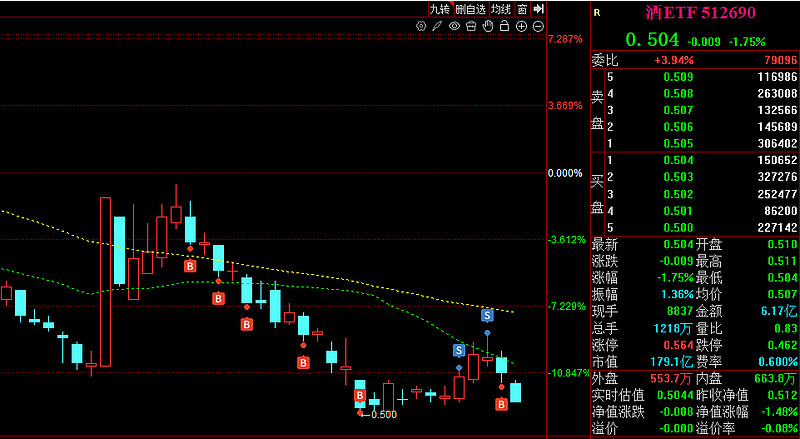Open chart settings gear icon
The width and height of the screenshot is (800, 439).
(x=421, y=26)
